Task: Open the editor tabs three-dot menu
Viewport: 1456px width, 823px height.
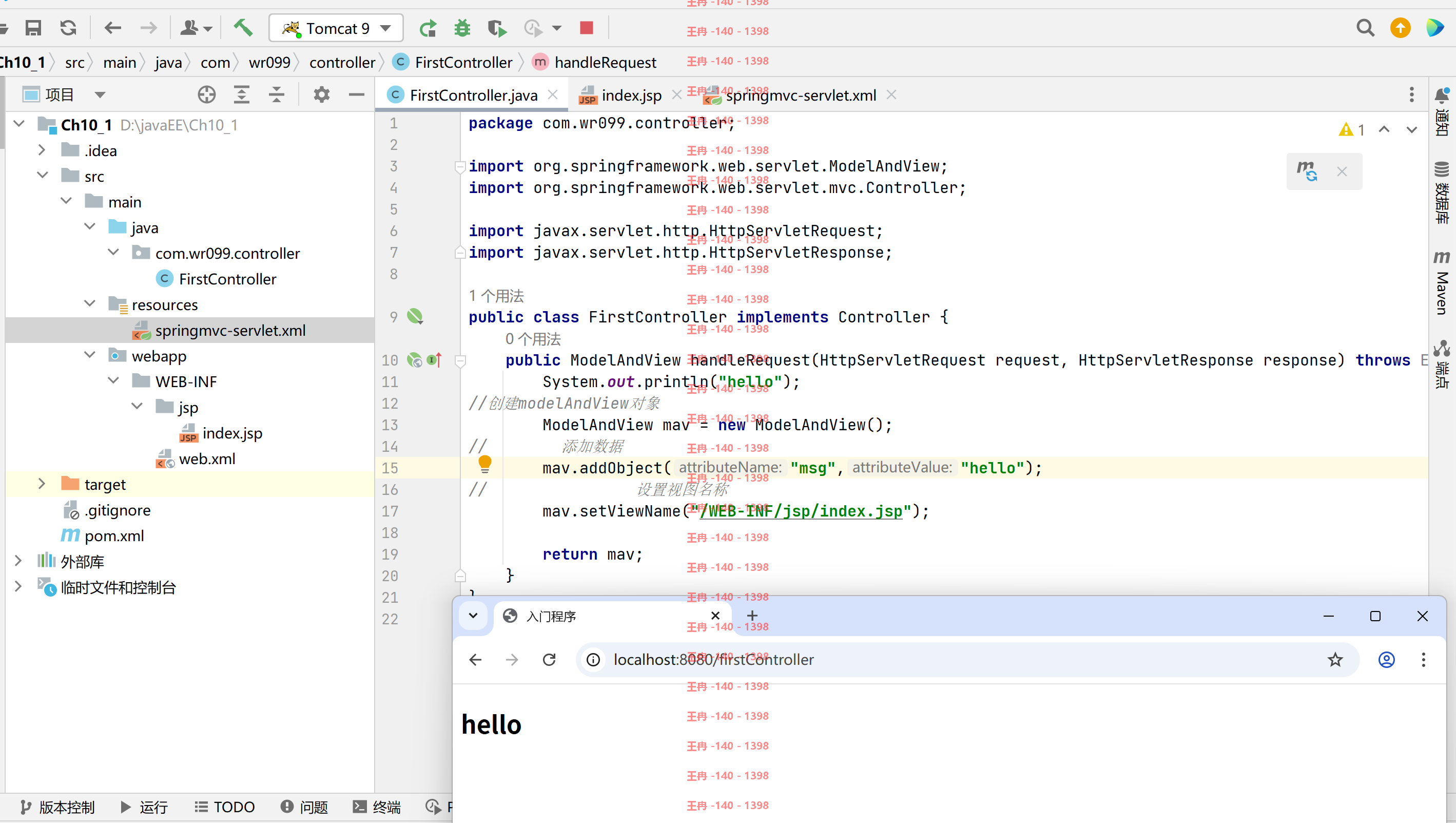Action: 1411,94
